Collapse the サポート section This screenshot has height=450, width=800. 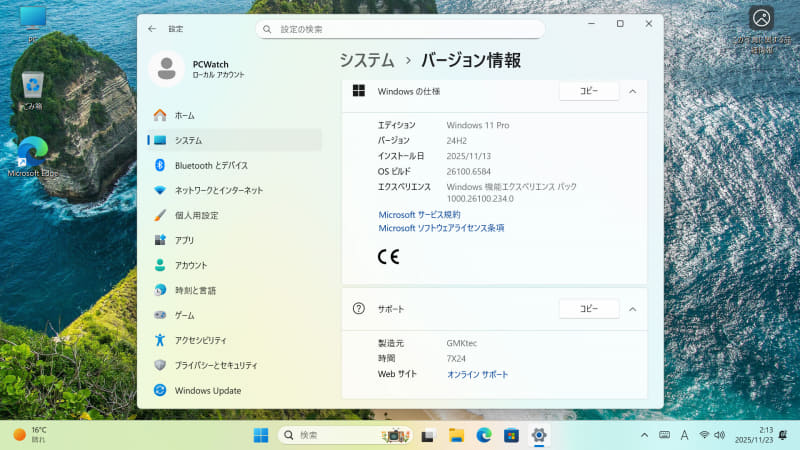coord(633,309)
